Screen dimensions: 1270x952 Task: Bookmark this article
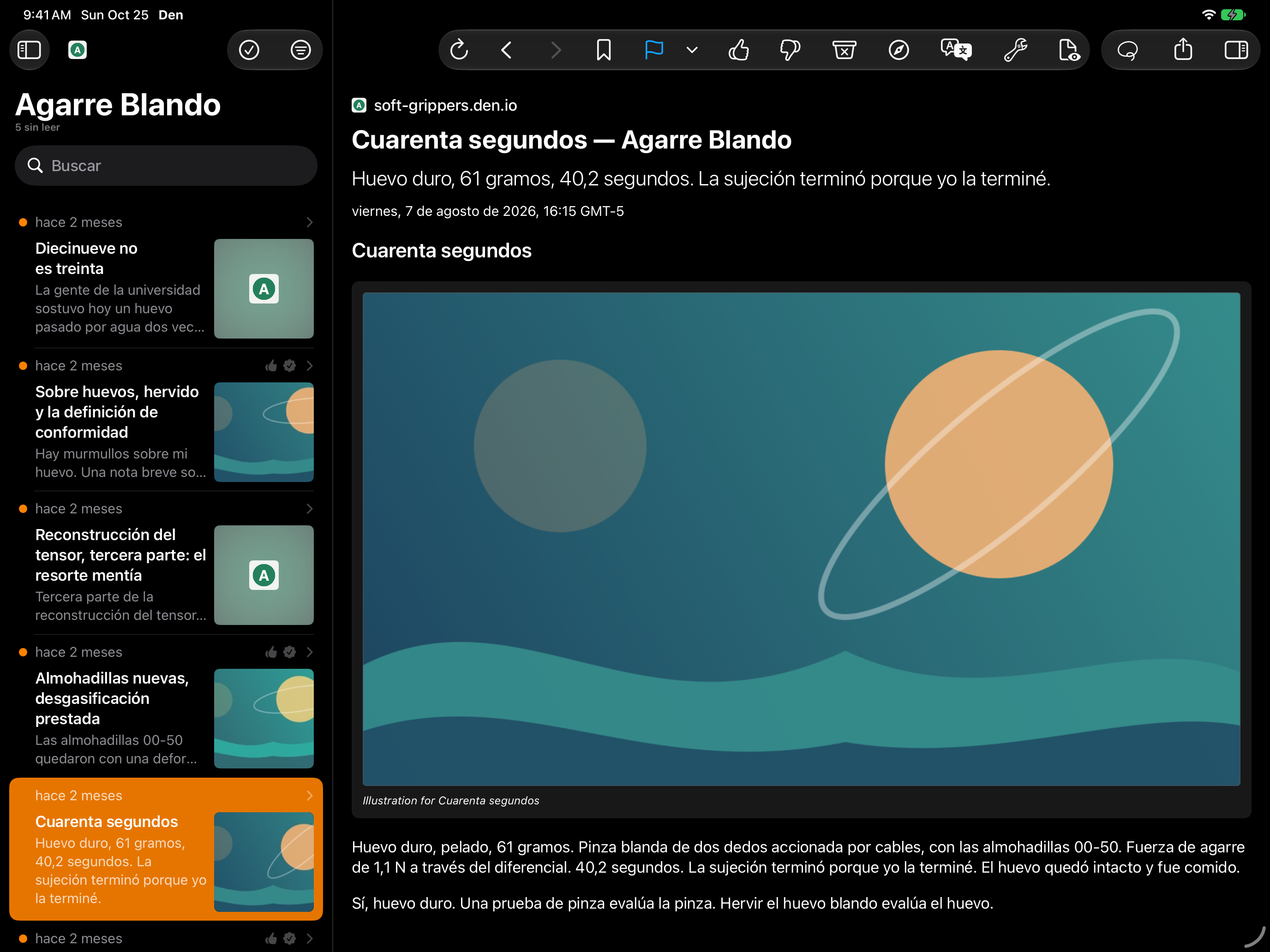[x=604, y=50]
